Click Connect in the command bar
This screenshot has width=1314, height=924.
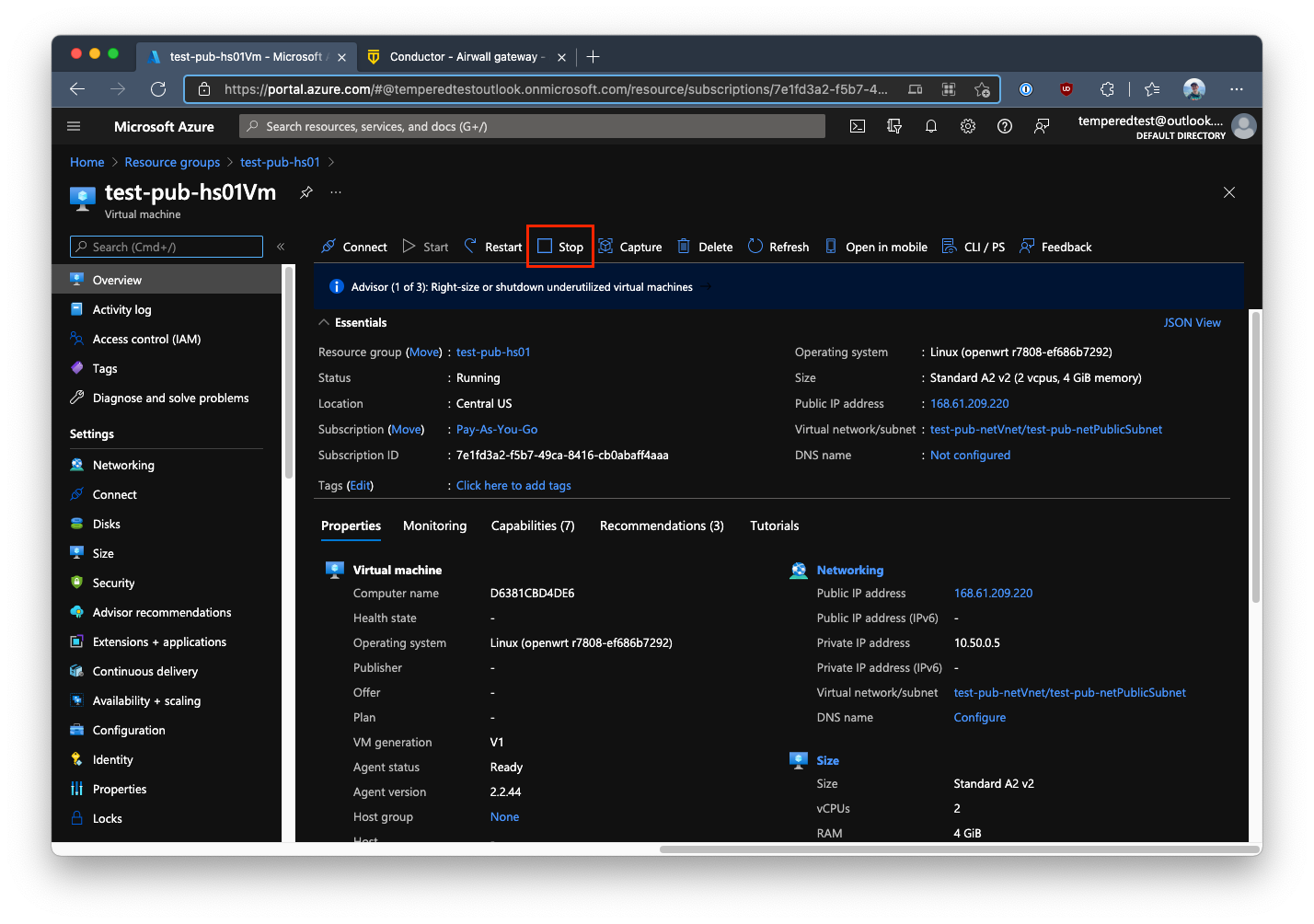click(354, 247)
